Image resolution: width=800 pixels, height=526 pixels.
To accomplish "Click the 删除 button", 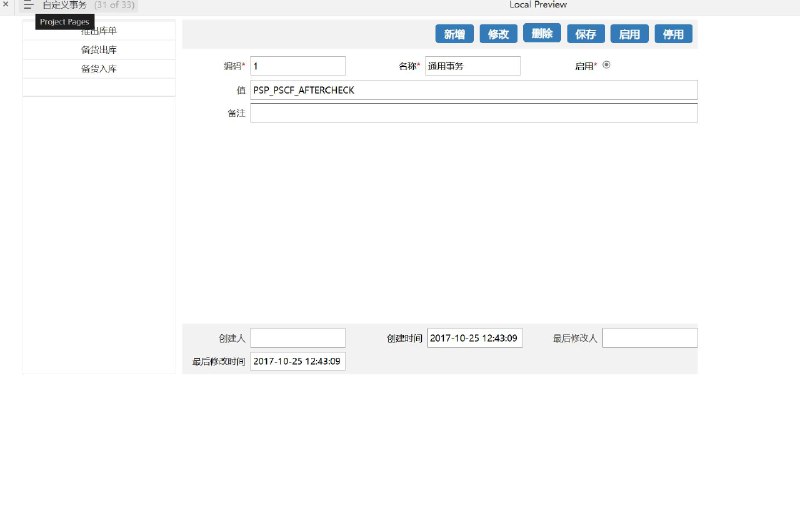I will 542,33.
